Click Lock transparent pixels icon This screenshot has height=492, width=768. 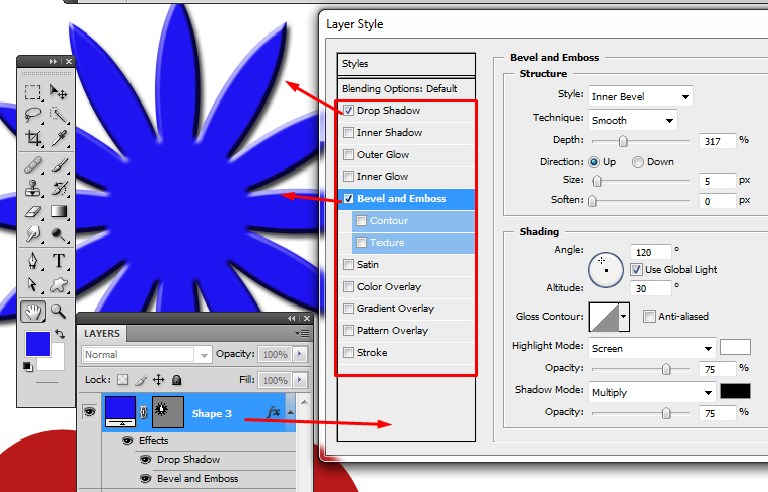pyautogui.click(x=123, y=380)
